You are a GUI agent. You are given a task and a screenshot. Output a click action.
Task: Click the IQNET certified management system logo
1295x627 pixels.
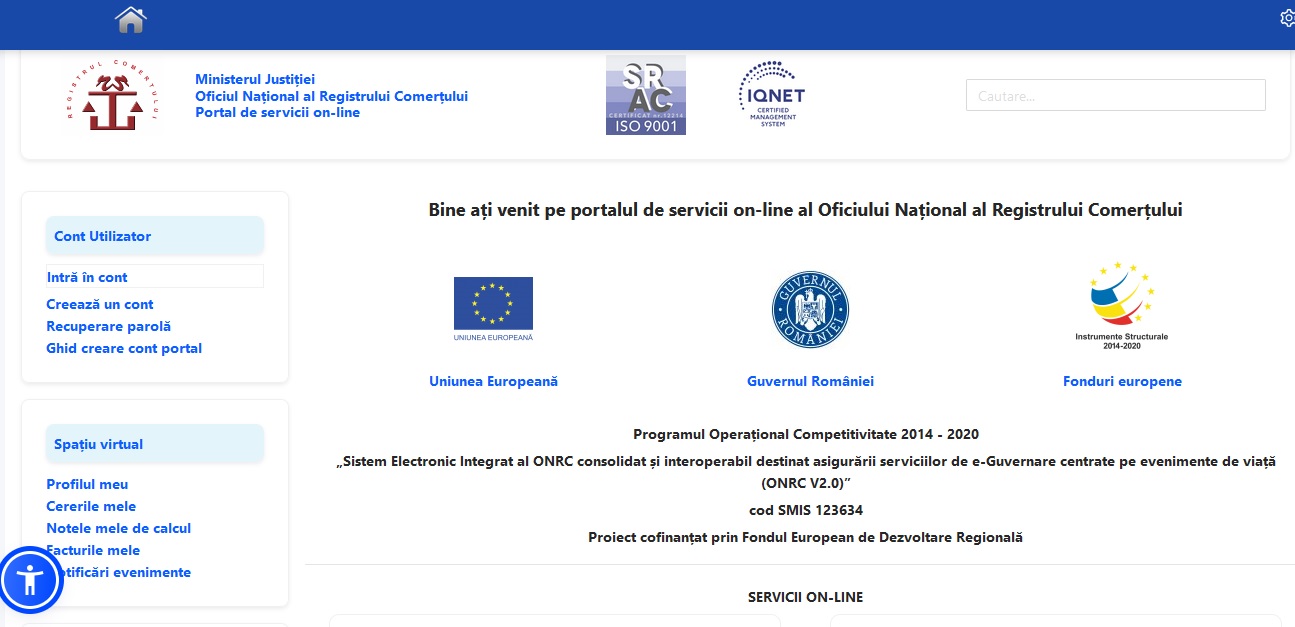(769, 93)
